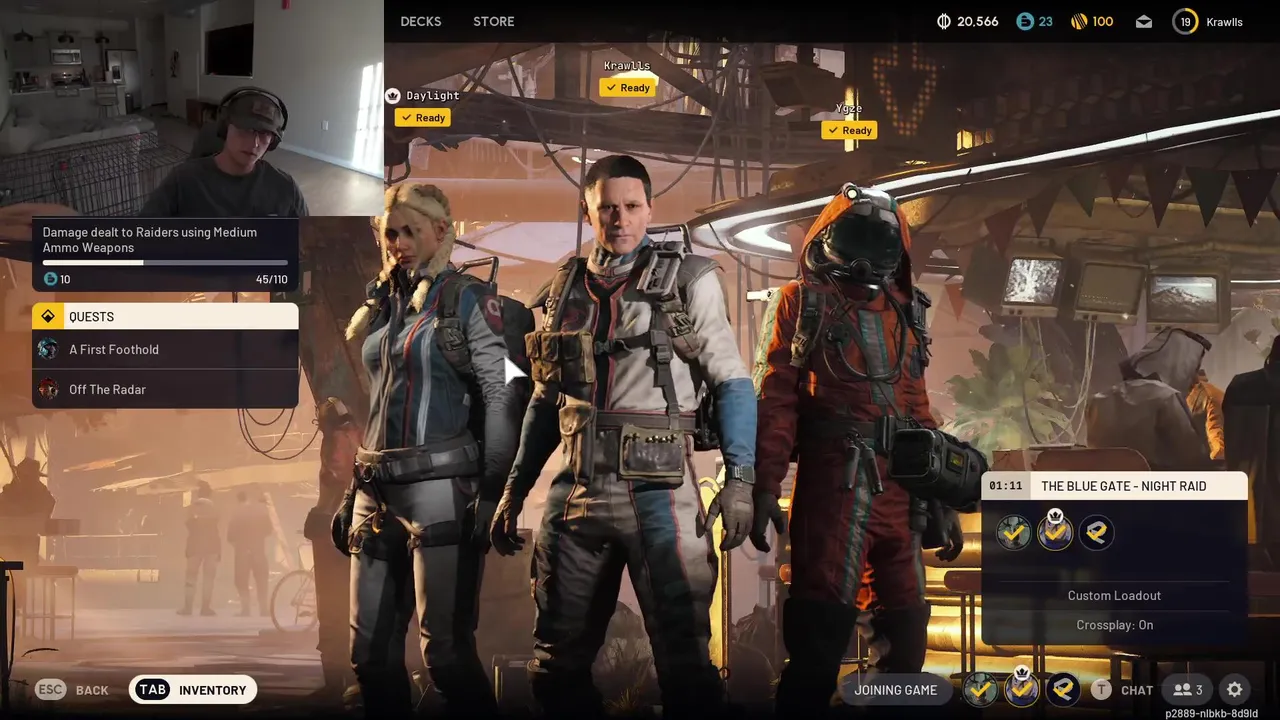Click the Off The Radar quest icon
This screenshot has width=1280, height=720.
coord(47,389)
